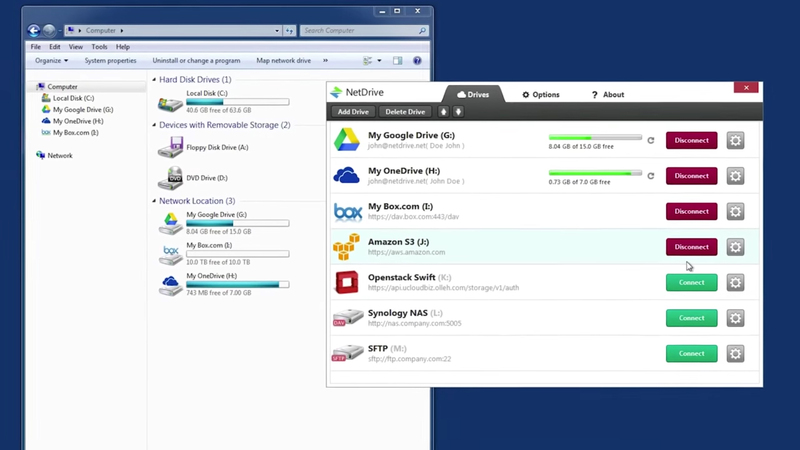Disconnect Amazon S3 (J:)
800x450 pixels.
click(691, 247)
